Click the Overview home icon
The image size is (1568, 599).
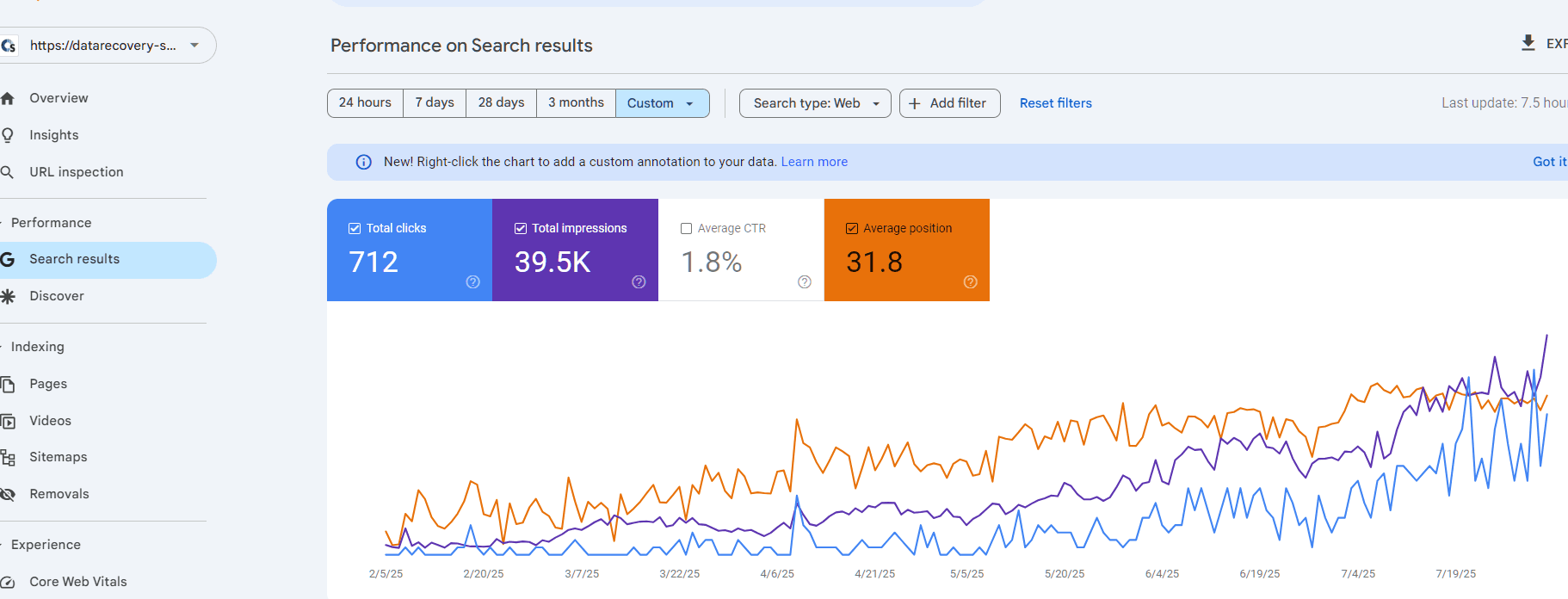click(8, 98)
